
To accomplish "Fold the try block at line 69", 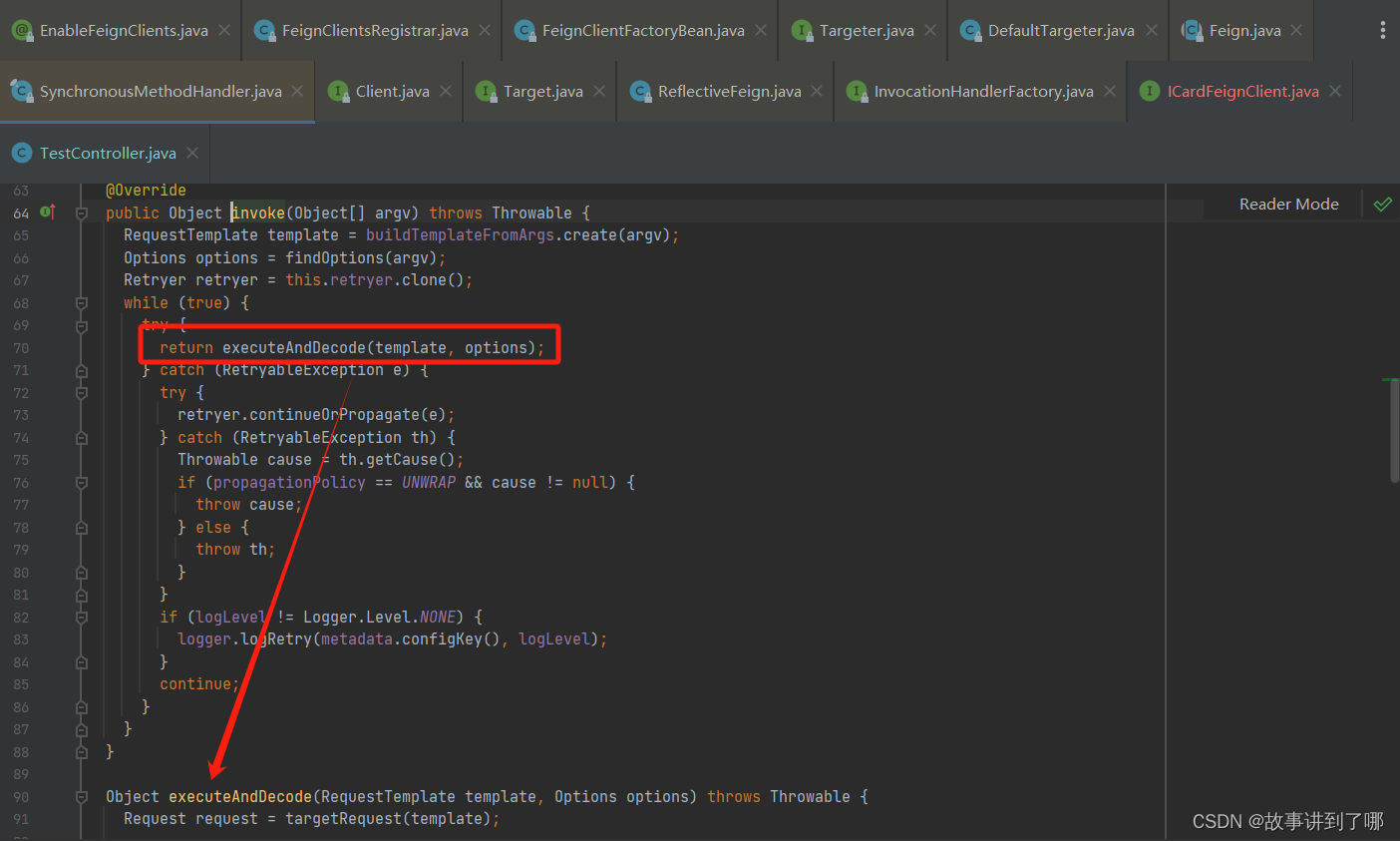I will pos(82,326).
